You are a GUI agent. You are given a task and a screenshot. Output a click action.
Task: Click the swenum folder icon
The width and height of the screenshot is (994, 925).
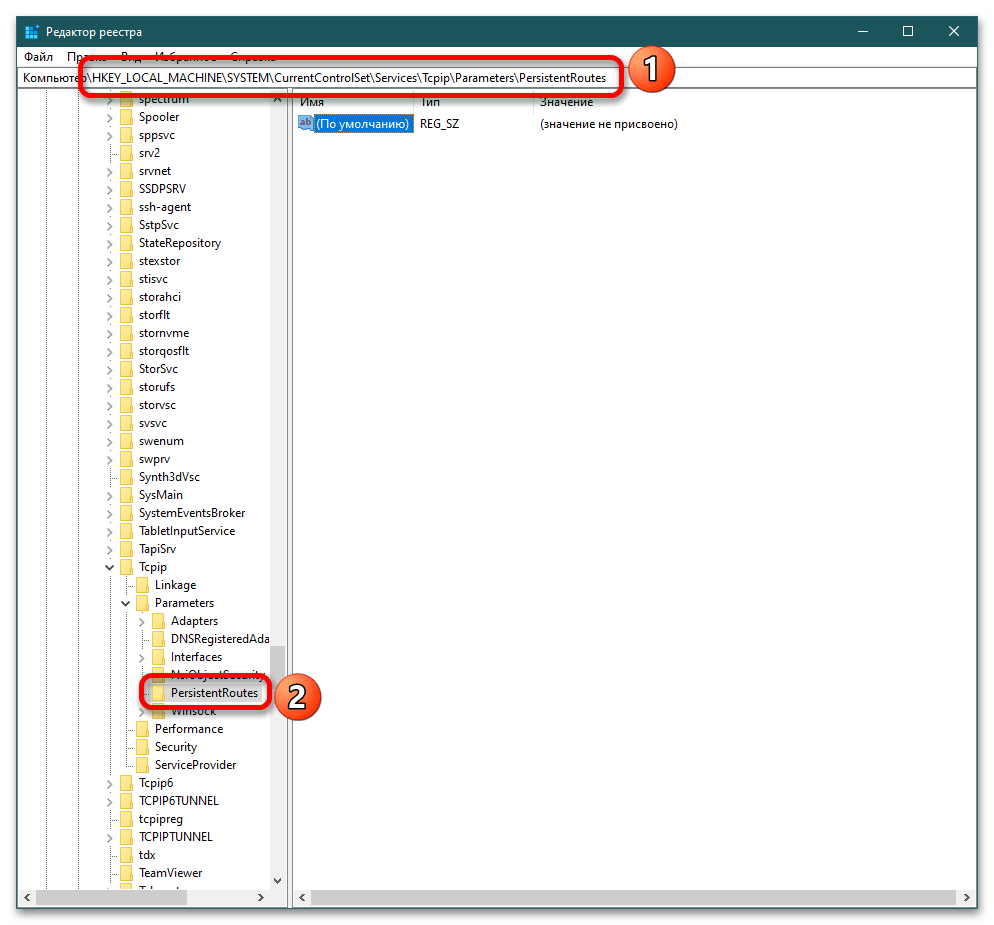127,441
